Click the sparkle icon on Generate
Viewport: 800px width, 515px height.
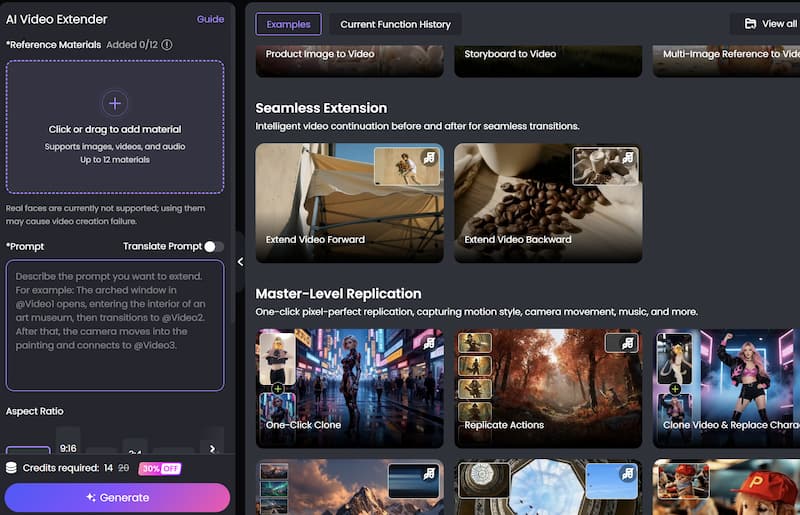(x=91, y=497)
